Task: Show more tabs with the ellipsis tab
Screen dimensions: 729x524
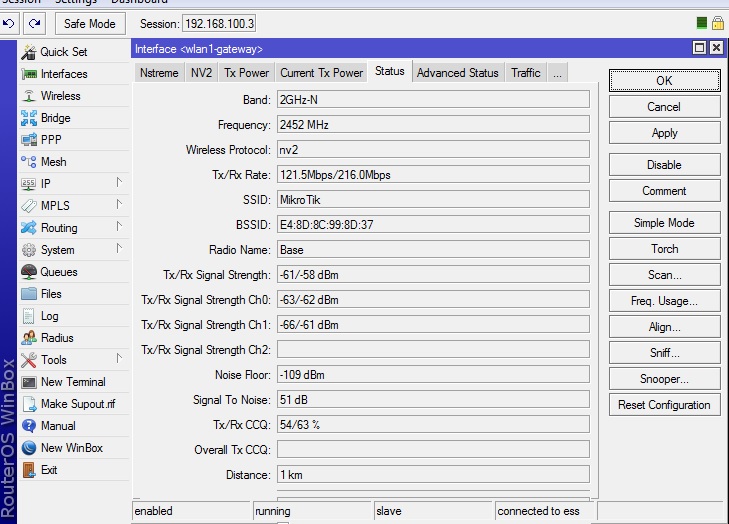Action: point(557,73)
